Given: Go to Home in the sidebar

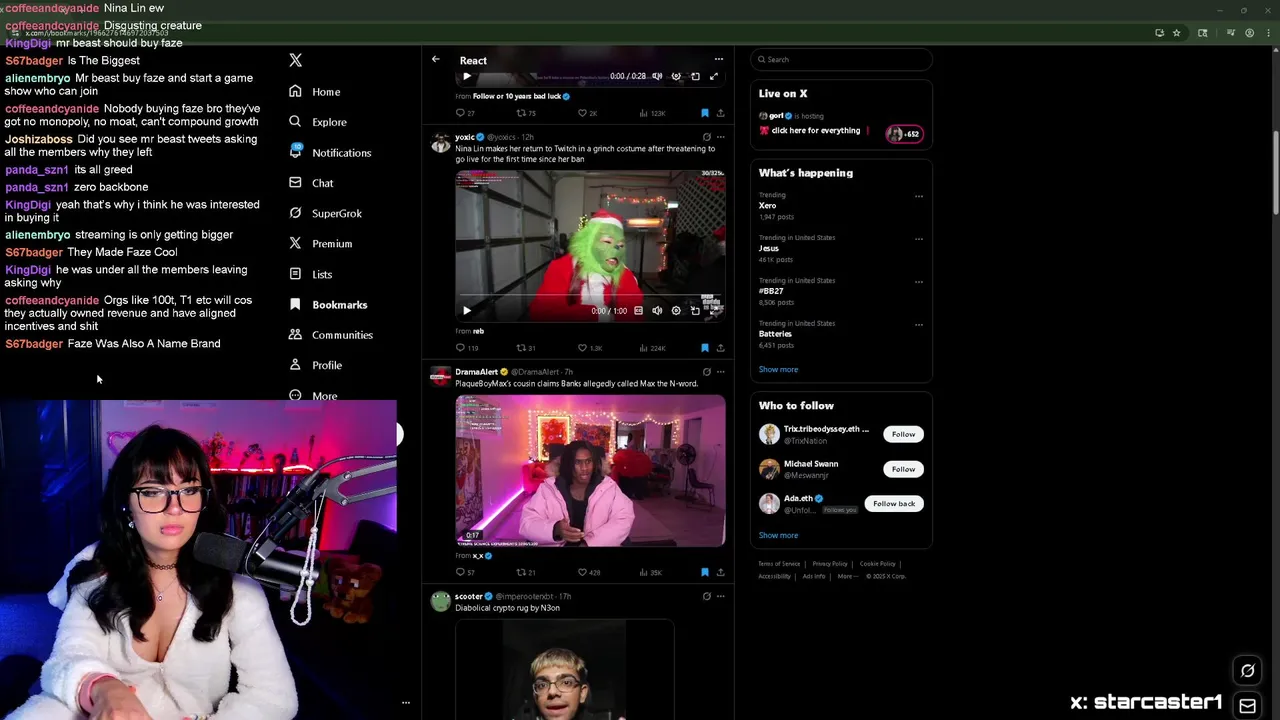Looking at the screenshot, I should tap(315, 91).
